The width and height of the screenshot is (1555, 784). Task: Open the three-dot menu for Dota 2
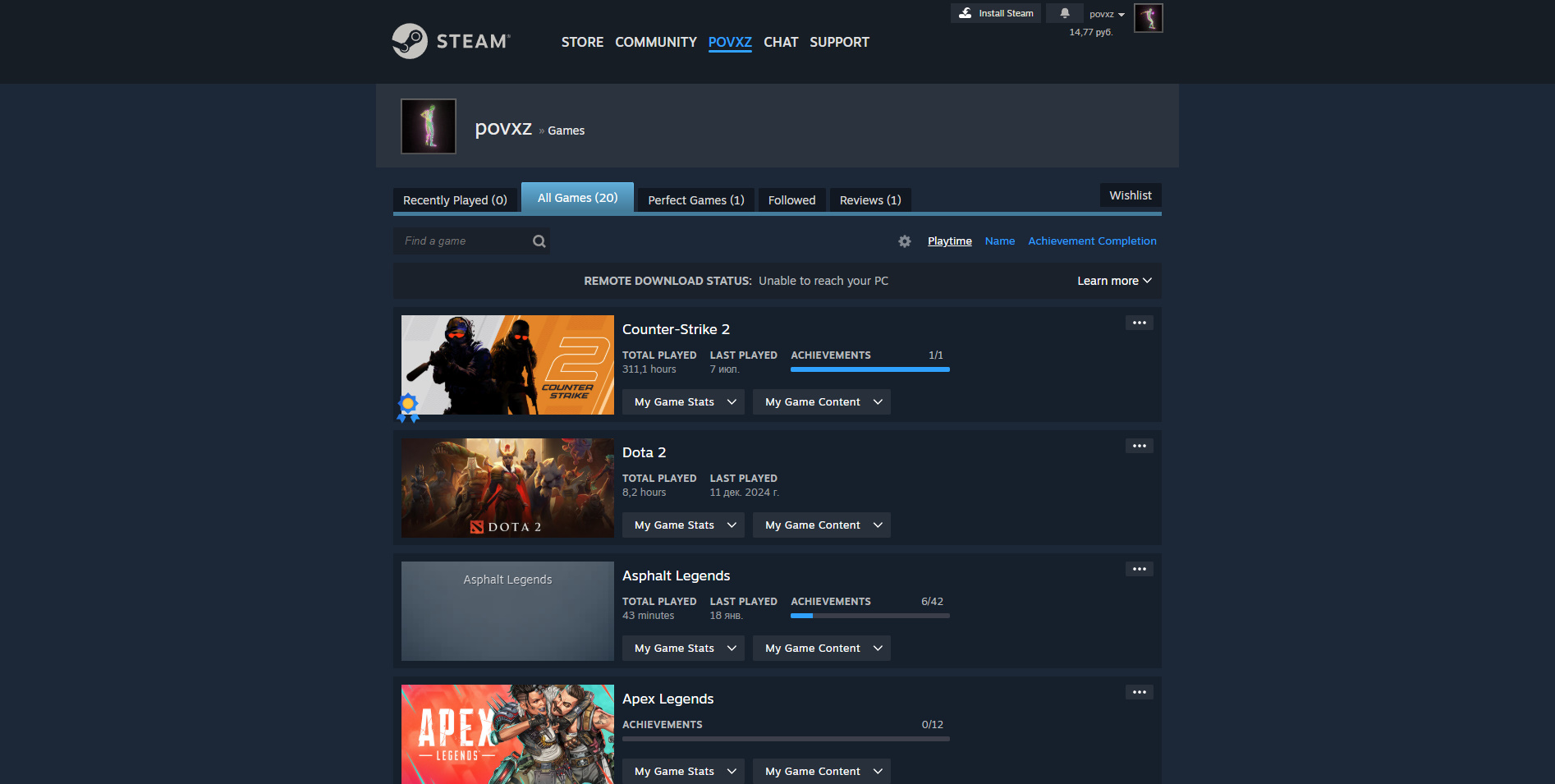point(1140,446)
